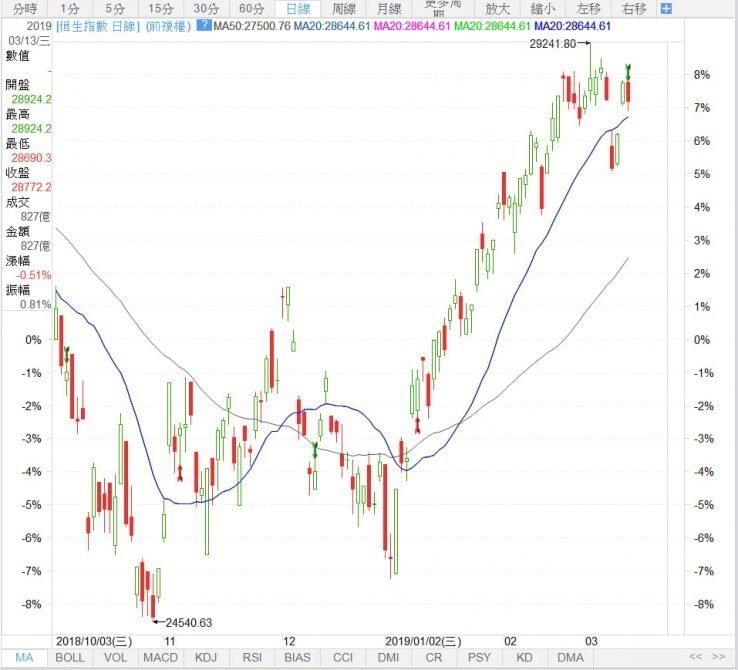Click the blue plus icon in top bar
The height and width of the screenshot is (670, 738).
[x=666, y=9]
